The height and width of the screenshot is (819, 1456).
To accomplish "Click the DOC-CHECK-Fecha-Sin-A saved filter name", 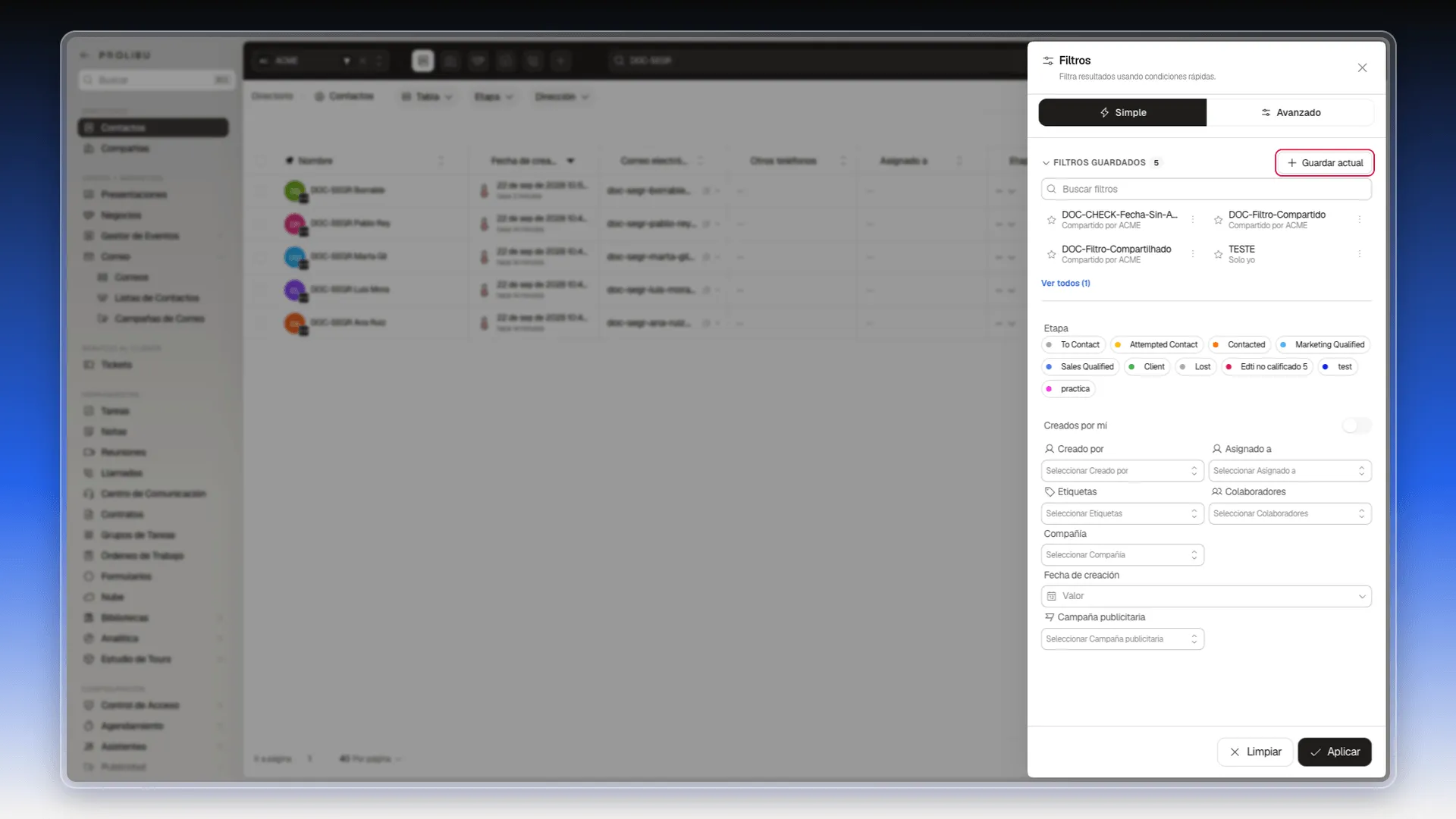I will [x=1119, y=215].
